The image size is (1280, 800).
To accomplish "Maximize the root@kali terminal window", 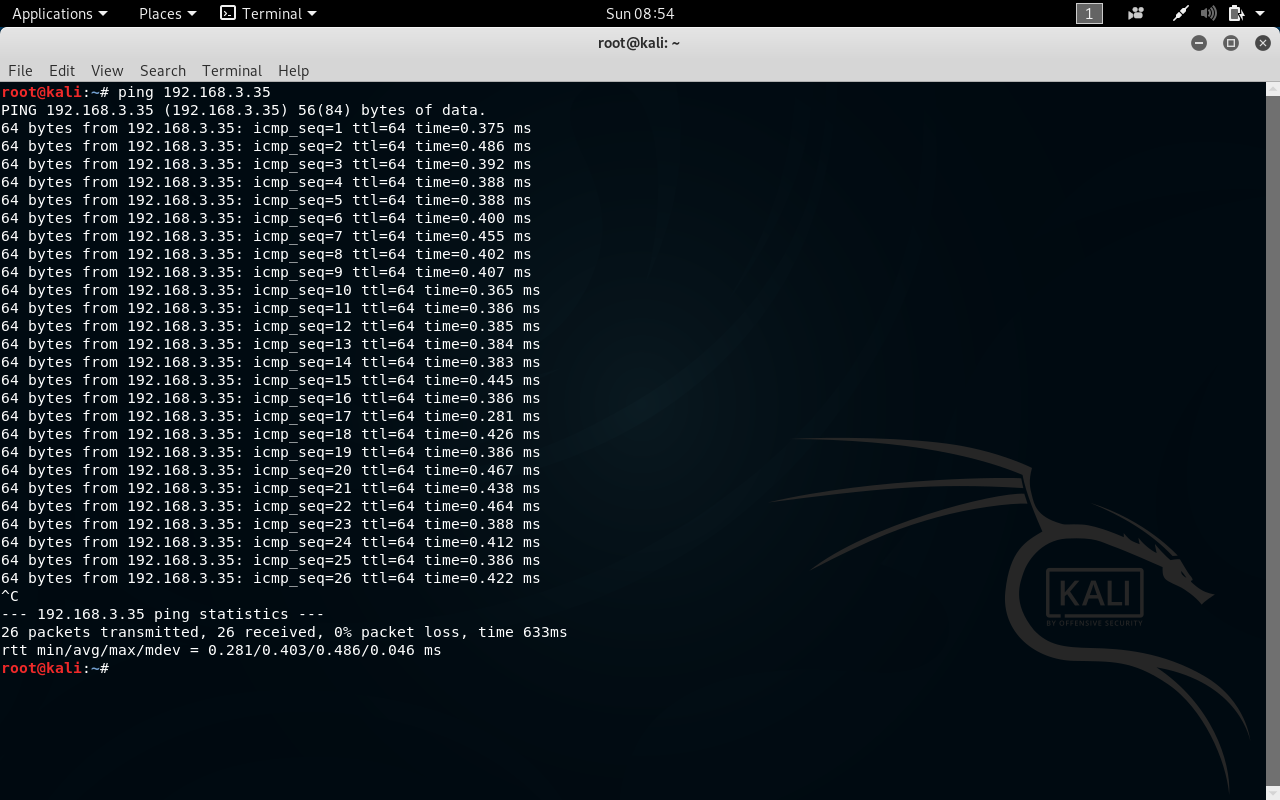I will (1231, 43).
